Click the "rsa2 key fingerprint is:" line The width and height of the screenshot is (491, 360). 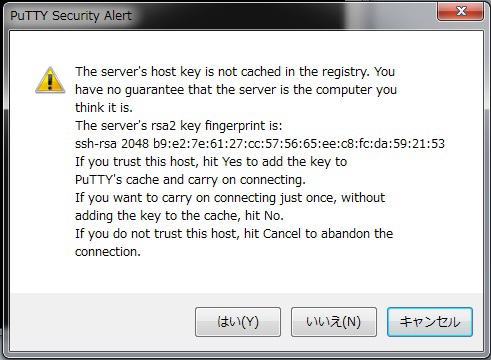pyautogui.click(x=179, y=126)
